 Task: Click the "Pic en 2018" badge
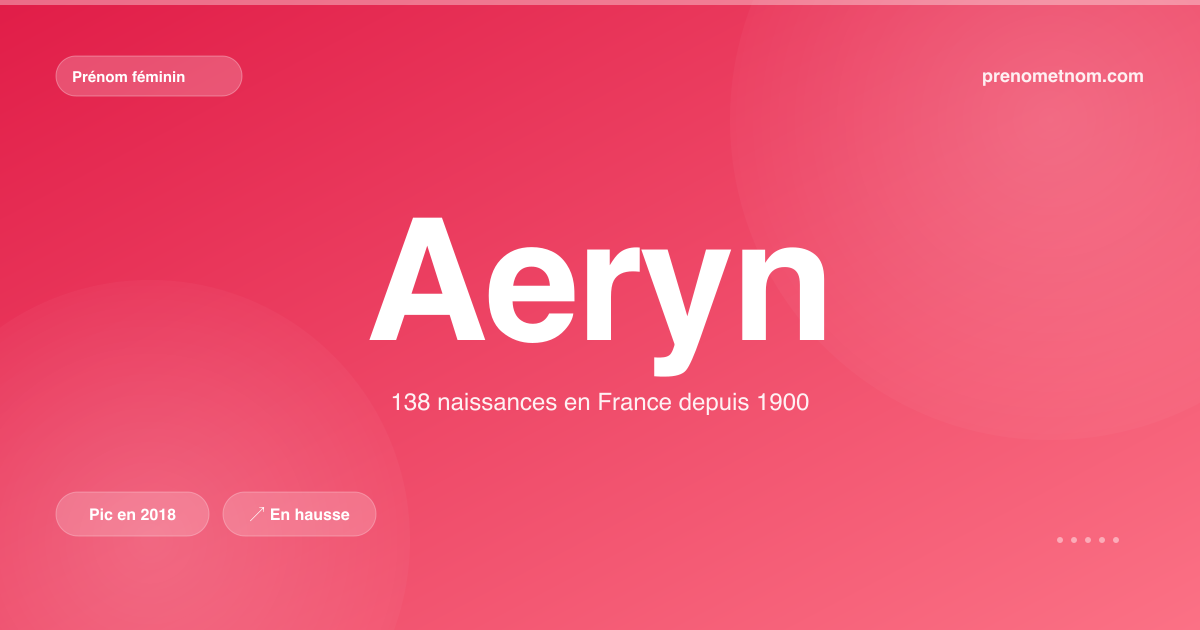[x=132, y=514]
